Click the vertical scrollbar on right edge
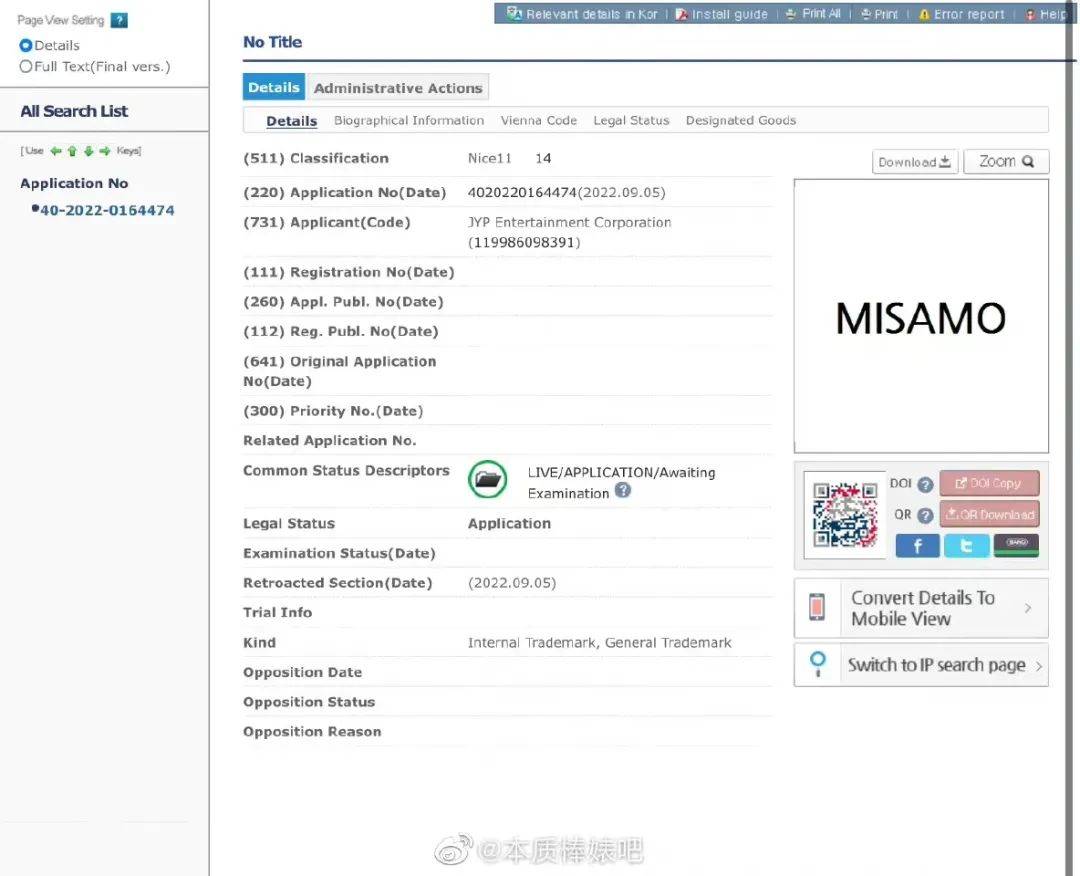 [1069, 438]
